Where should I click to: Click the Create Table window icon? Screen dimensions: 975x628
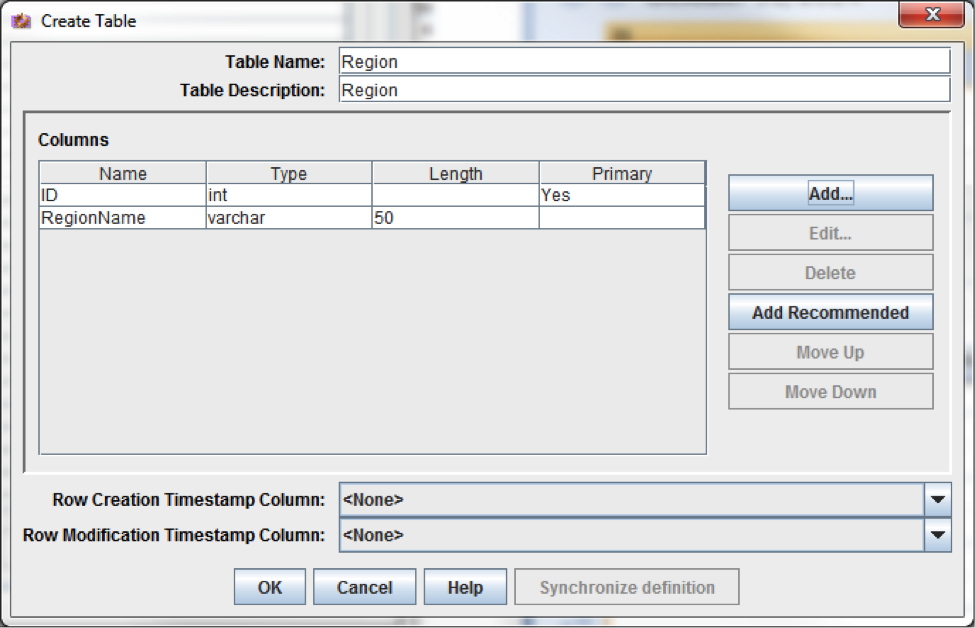pyautogui.click(x=21, y=21)
